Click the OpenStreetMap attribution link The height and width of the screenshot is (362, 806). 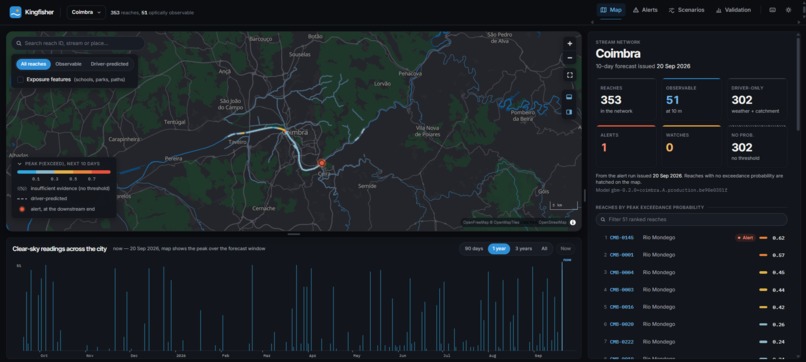point(553,223)
